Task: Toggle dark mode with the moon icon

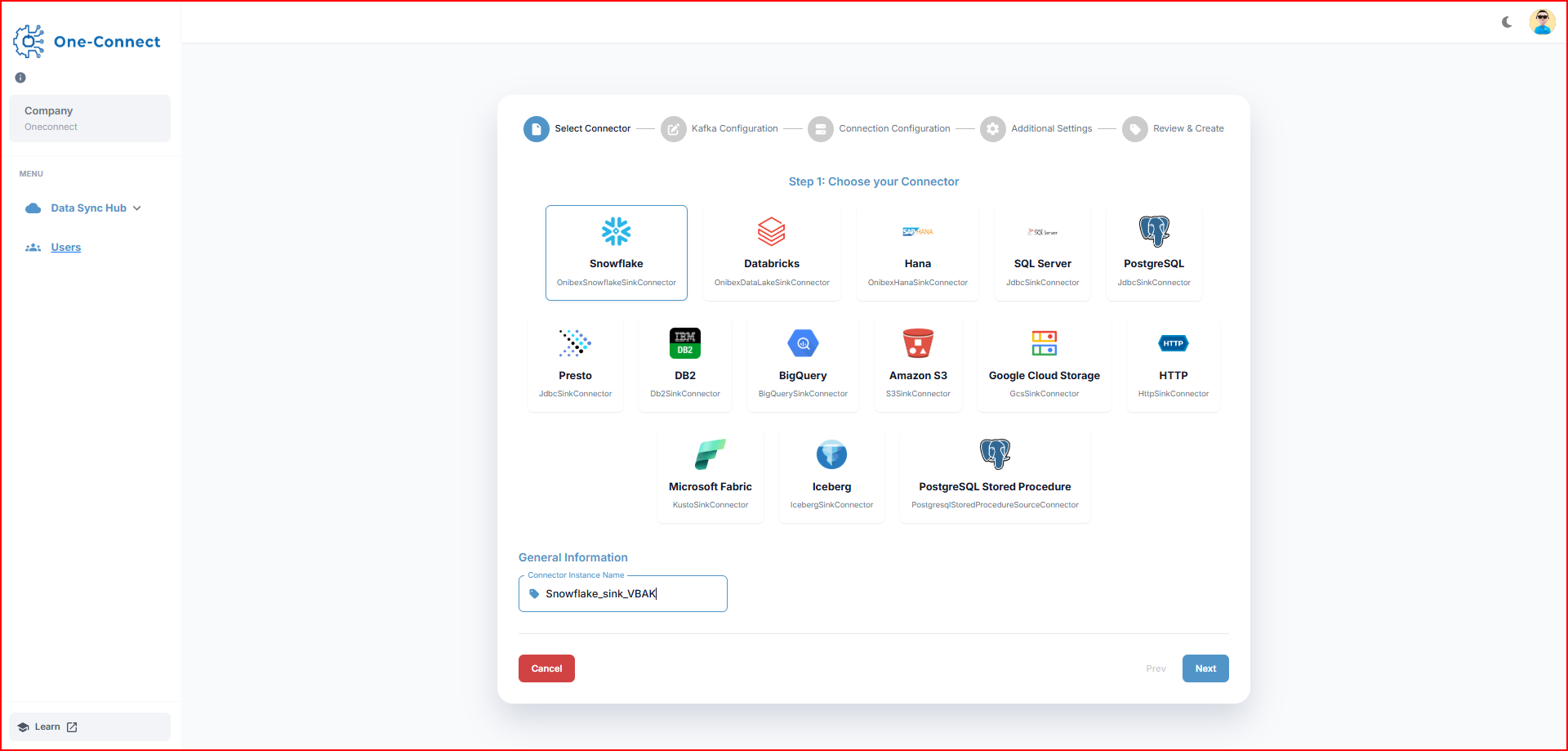Action: coord(1507,22)
